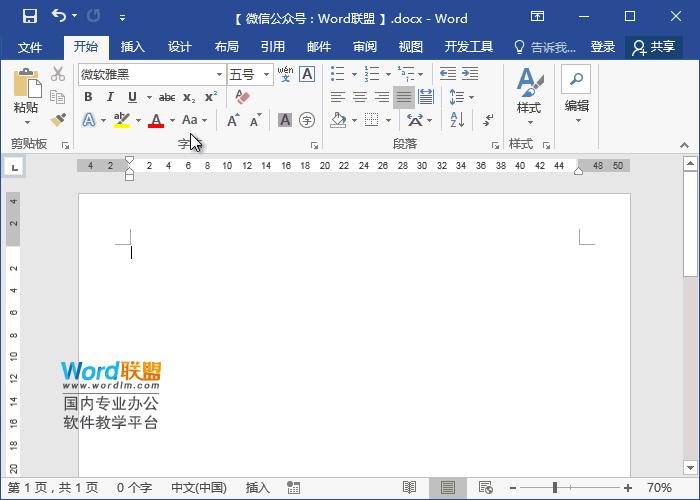Center align text
700x500 pixels.
click(360, 97)
